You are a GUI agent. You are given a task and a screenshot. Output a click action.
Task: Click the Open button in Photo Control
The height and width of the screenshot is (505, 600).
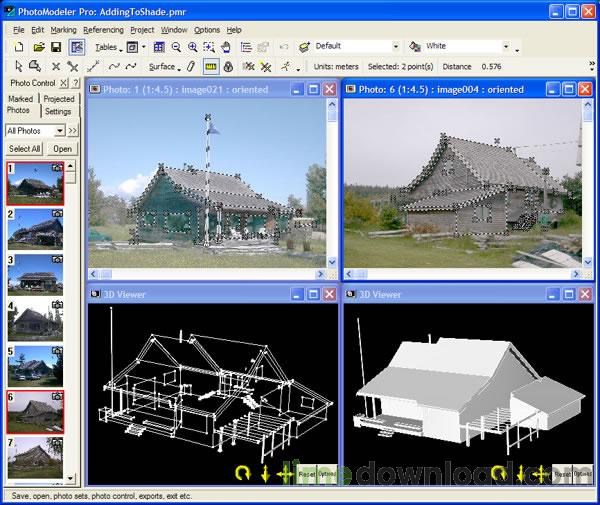62,148
